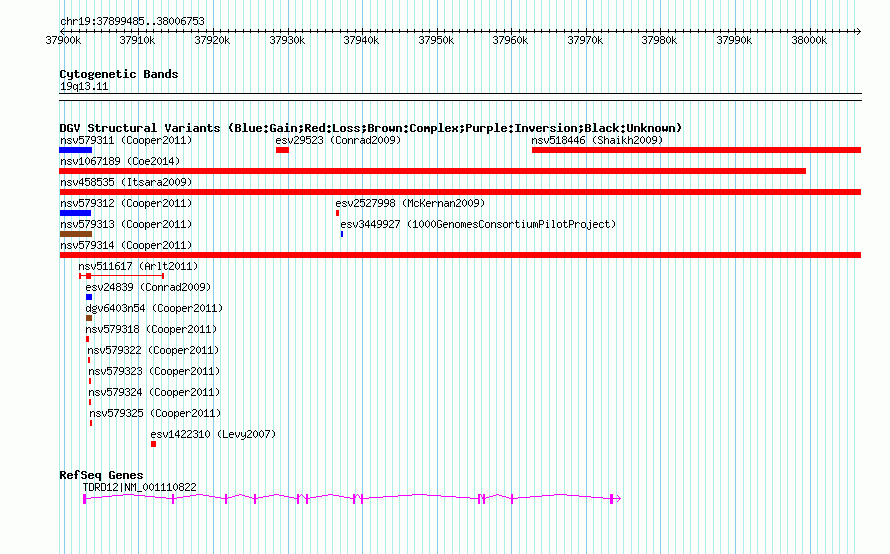
Task: Open the nsv579324 (Cooper2011) label
Action: click(x=154, y=392)
